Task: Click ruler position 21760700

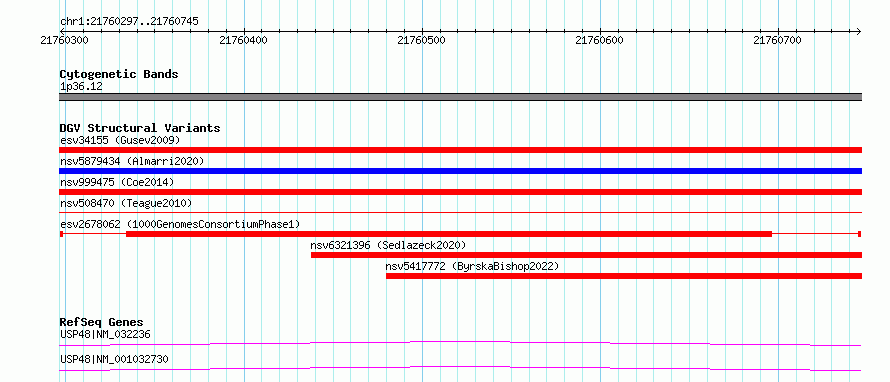Action: coord(777,40)
